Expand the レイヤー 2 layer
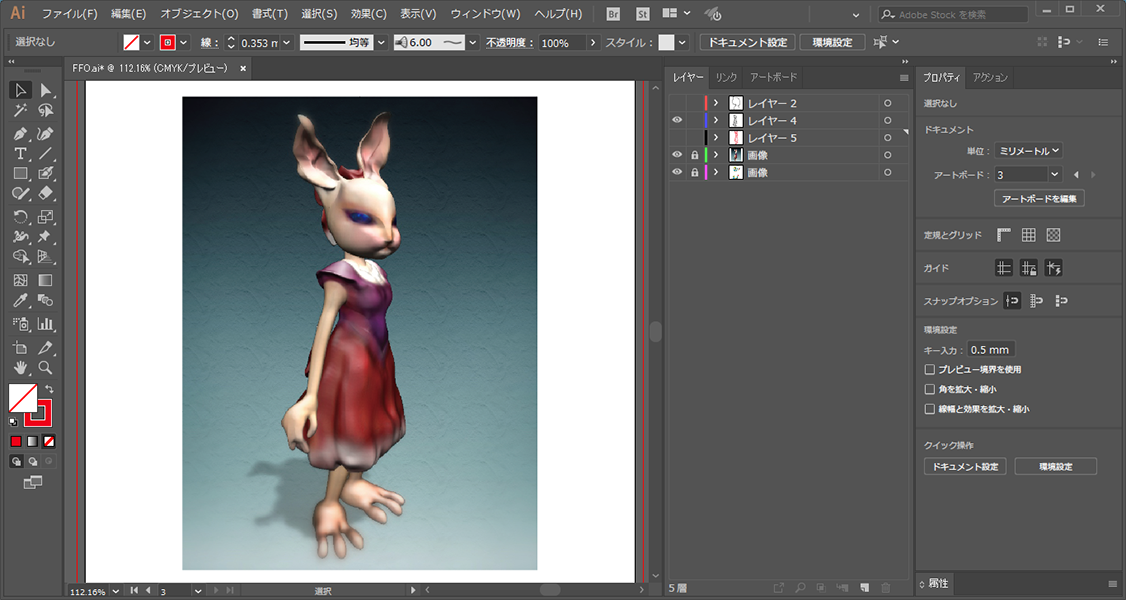Viewport: 1126px width, 600px height. tap(716, 103)
